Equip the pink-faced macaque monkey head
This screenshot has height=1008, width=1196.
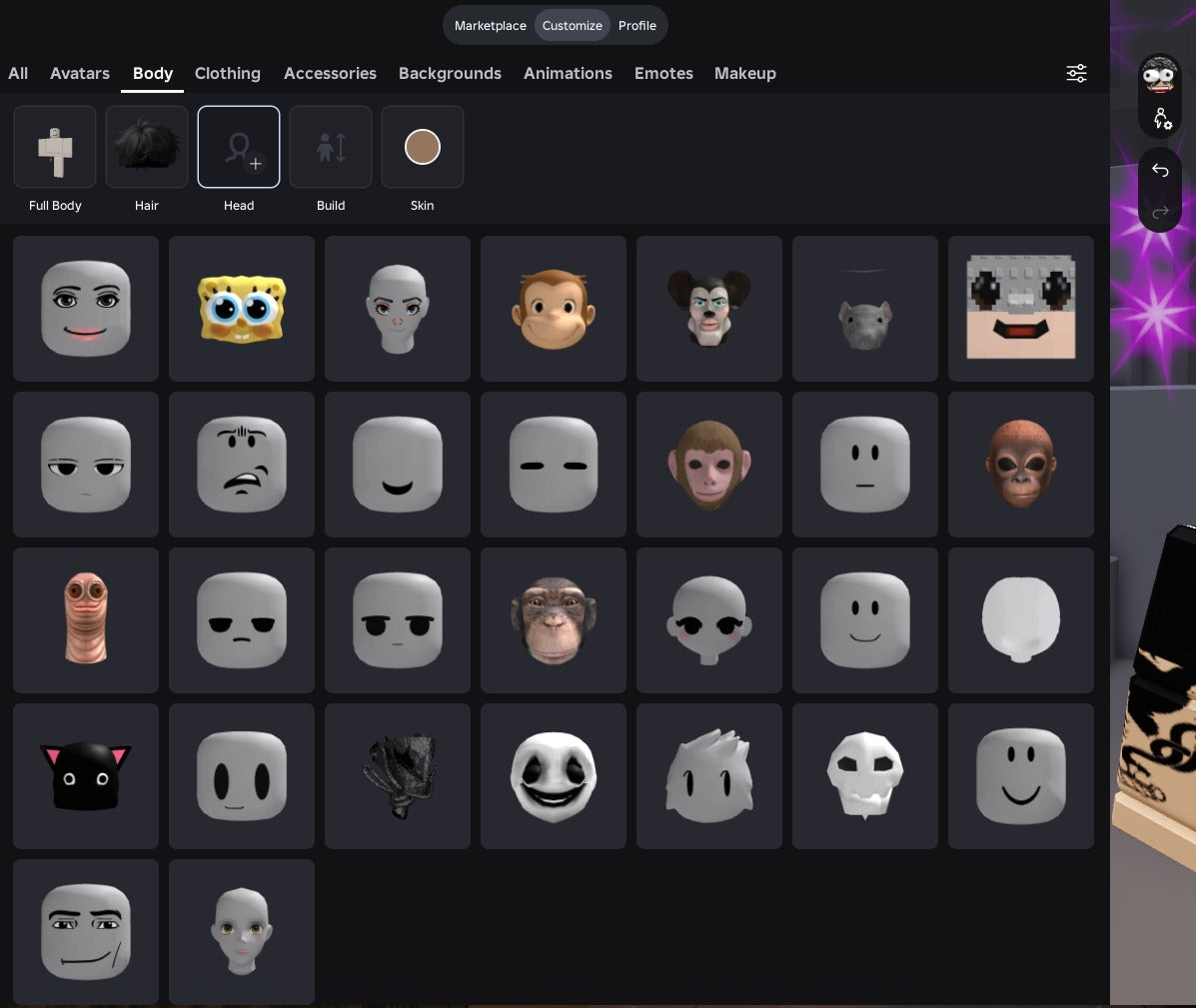tap(709, 465)
